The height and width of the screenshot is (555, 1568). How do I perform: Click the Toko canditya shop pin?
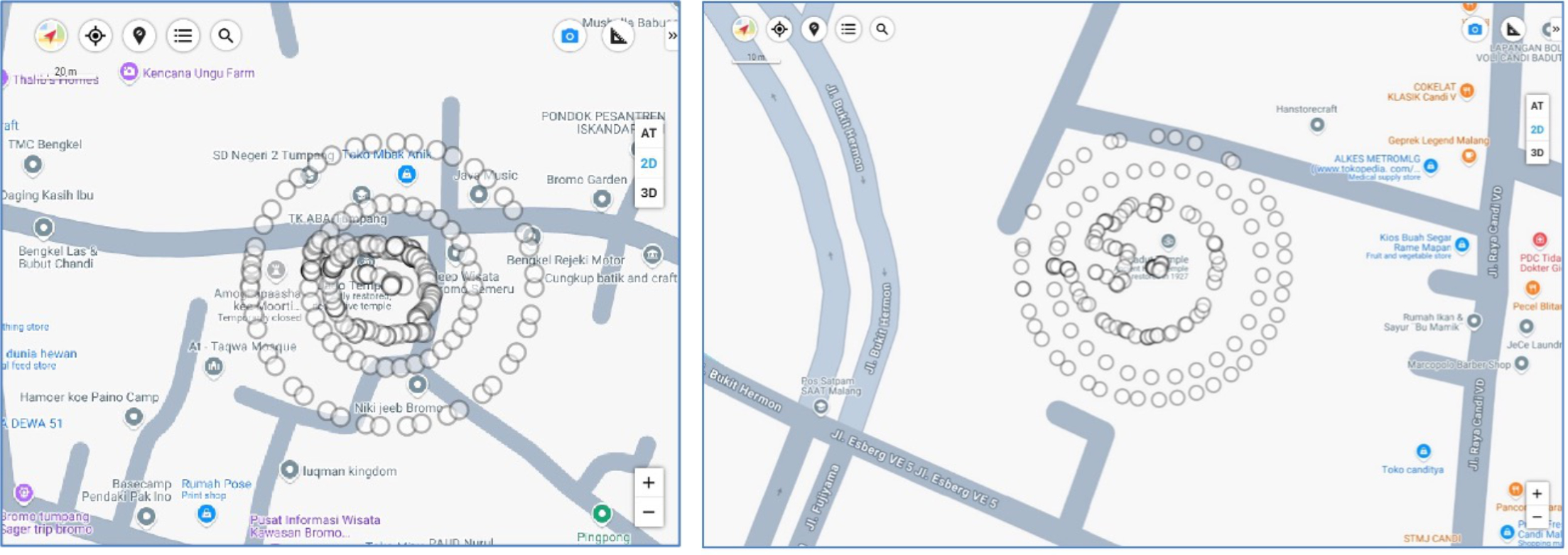tap(1423, 451)
